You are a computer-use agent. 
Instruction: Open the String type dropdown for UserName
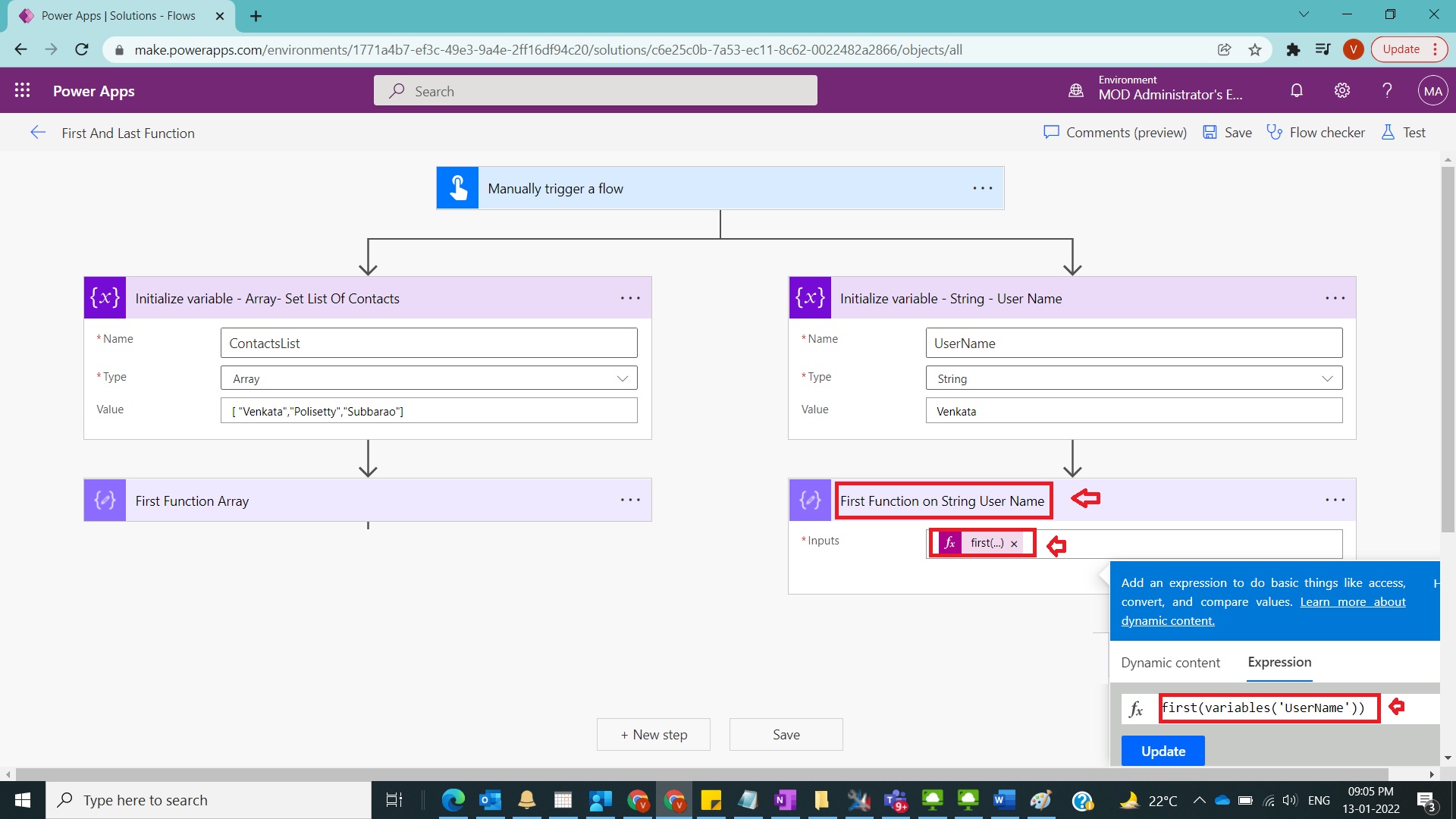pos(1329,378)
